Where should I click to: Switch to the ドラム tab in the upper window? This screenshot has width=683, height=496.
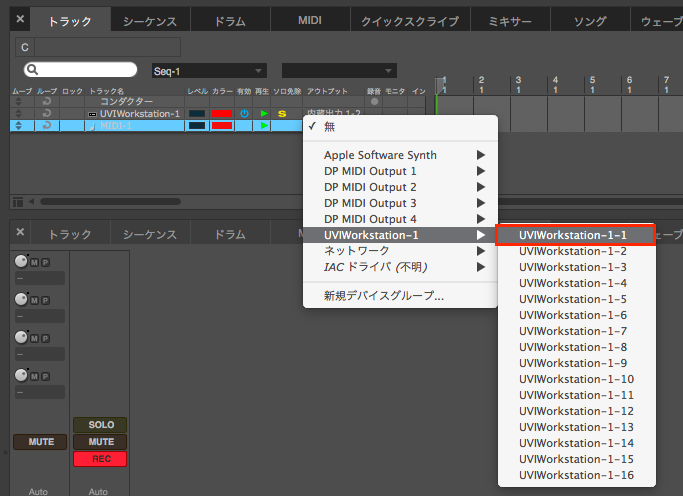point(230,20)
